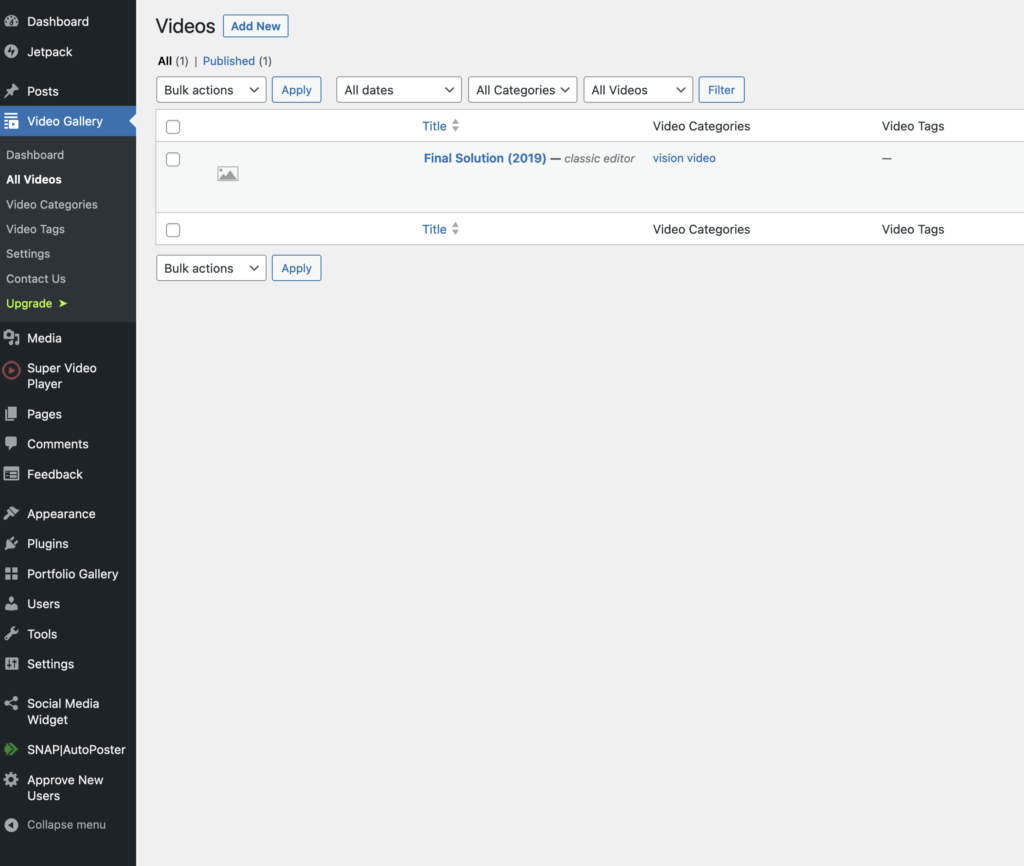Click the Super Video Player play icon
1024x866 pixels.
[x=11, y=370]
